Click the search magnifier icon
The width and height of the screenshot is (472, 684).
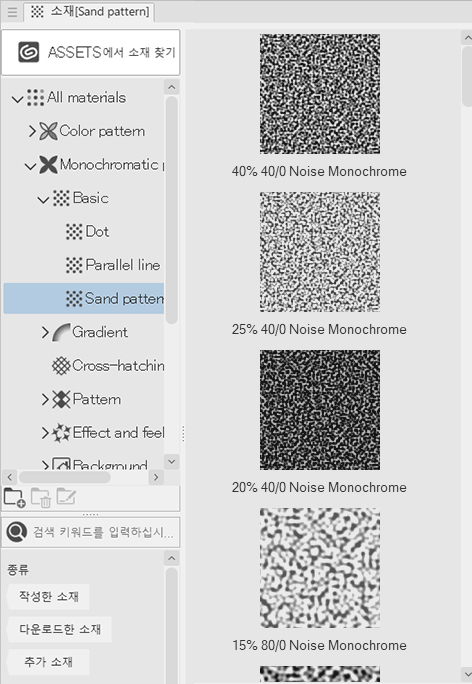click(x=17, y=532)
